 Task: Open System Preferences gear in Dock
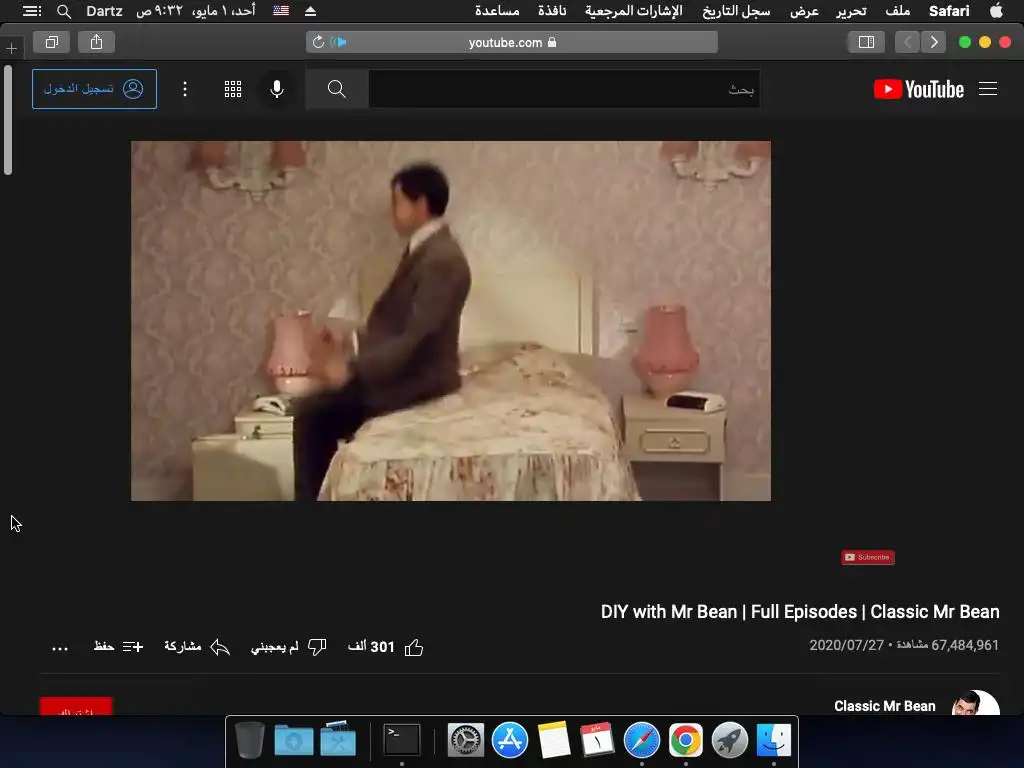(x=466, y=741)
